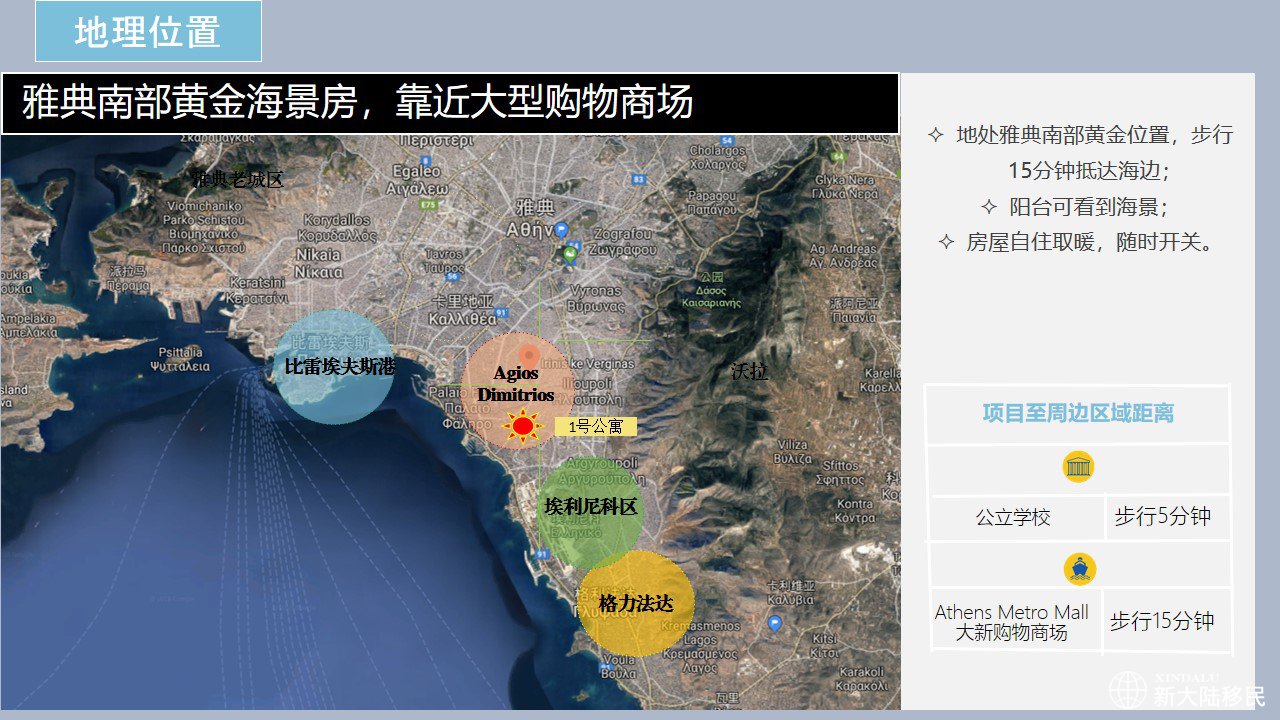Viewport: 1280px width, 720px height.
Task: Click the Sfittos map label
Action: (x=840, y=472)
